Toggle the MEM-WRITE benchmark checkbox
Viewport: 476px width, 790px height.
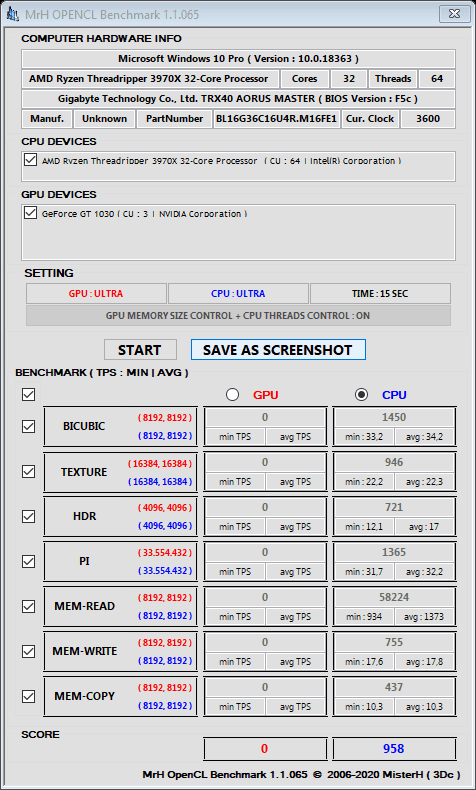pyautogui.click(x=28, y=651)
